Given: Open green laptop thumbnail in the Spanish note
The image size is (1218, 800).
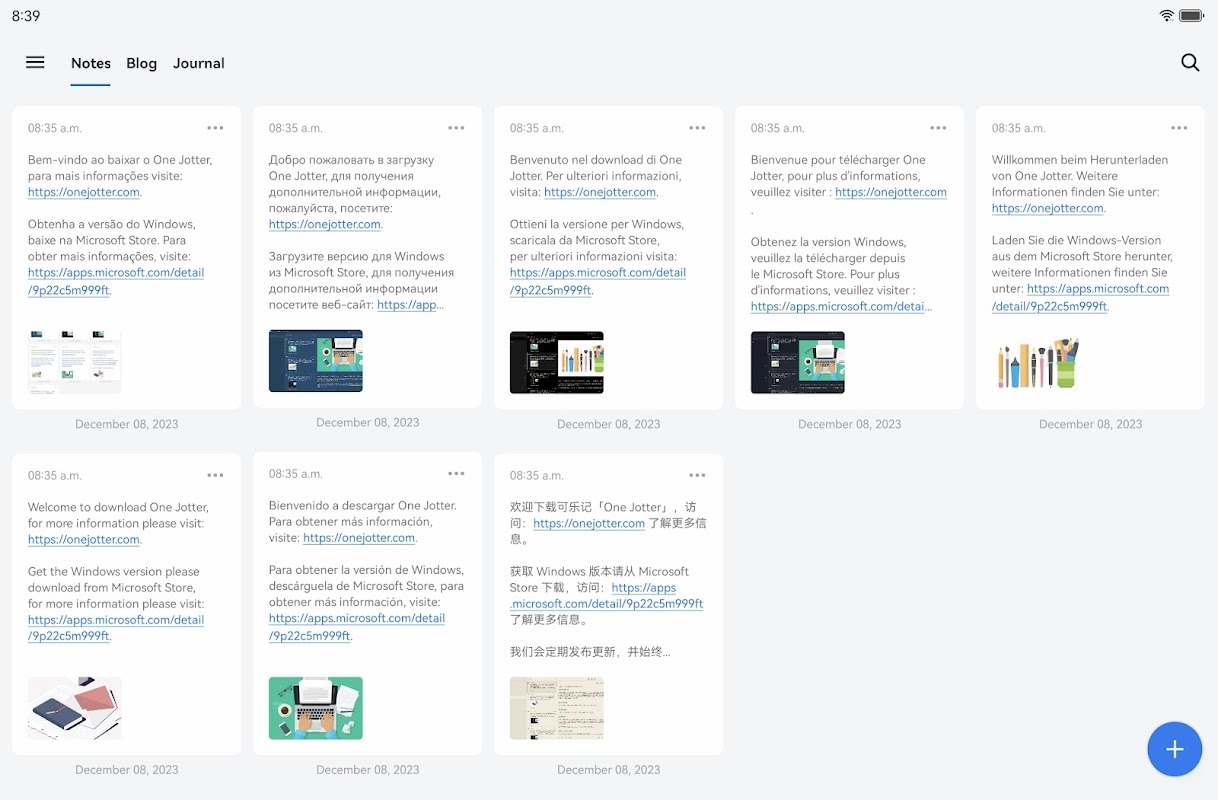Looking at the screenshot, I should point(316,708).
